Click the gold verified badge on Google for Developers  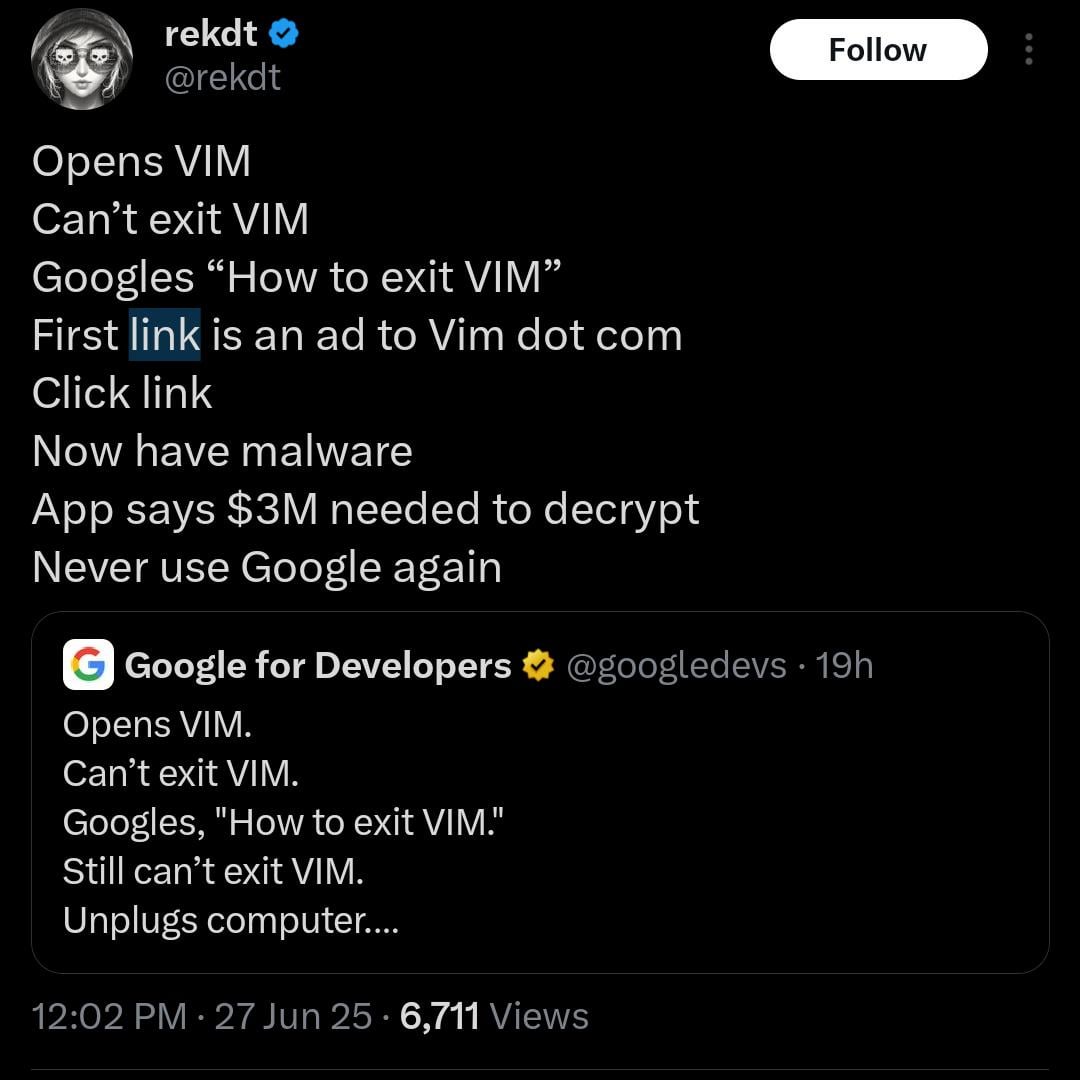[538, 665]
